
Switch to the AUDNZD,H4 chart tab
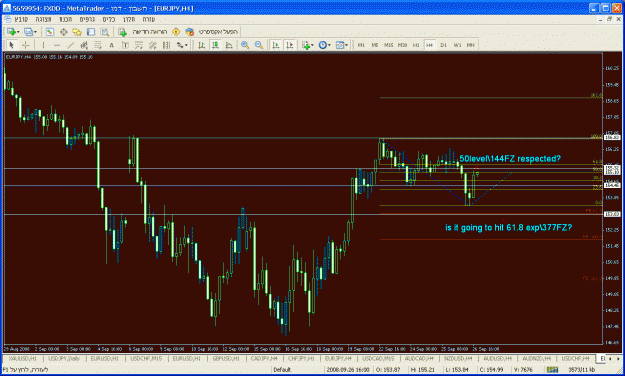[537, 358]
